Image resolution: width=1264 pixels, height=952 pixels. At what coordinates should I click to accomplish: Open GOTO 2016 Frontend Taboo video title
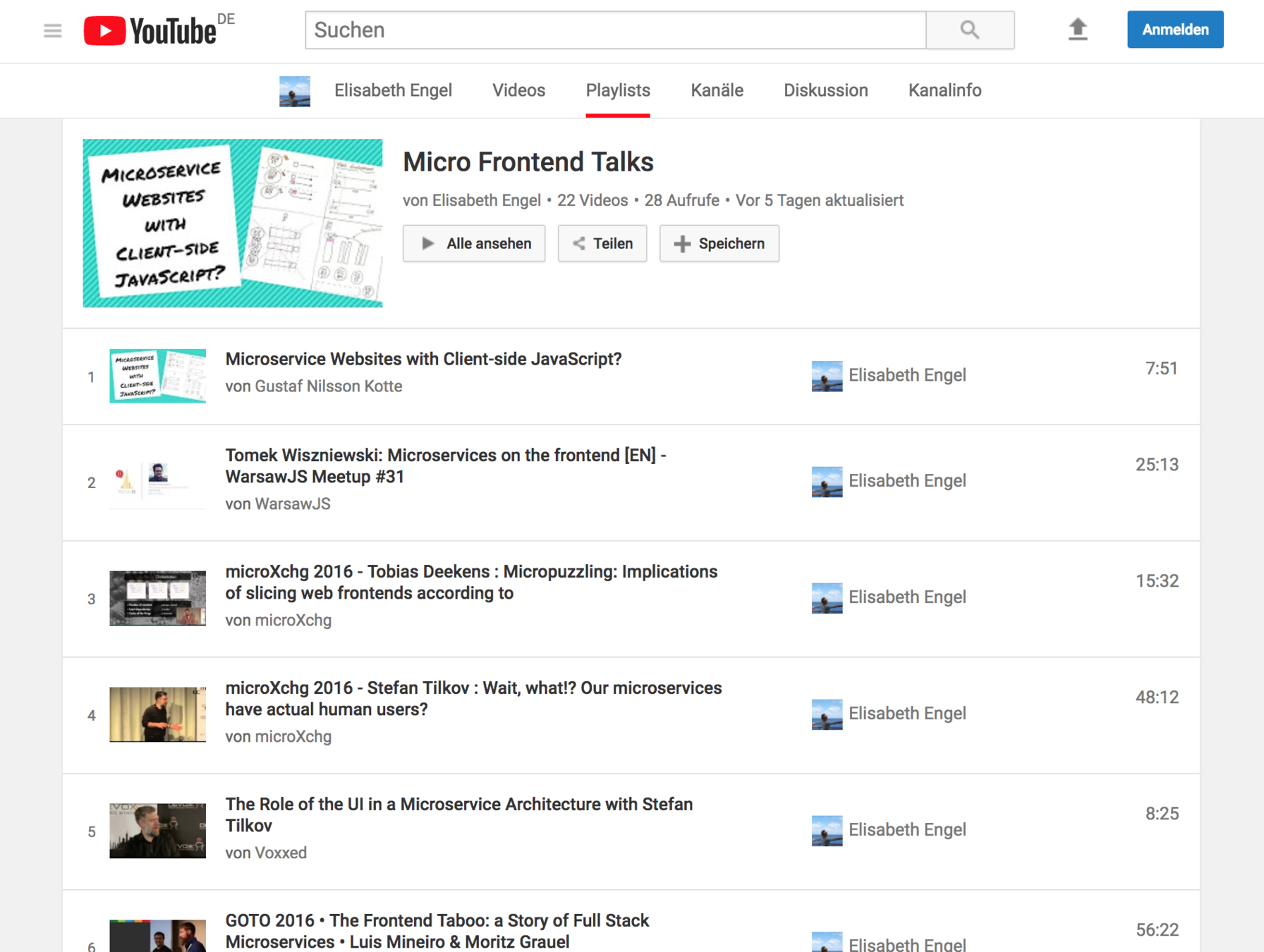tap(437, 931)
